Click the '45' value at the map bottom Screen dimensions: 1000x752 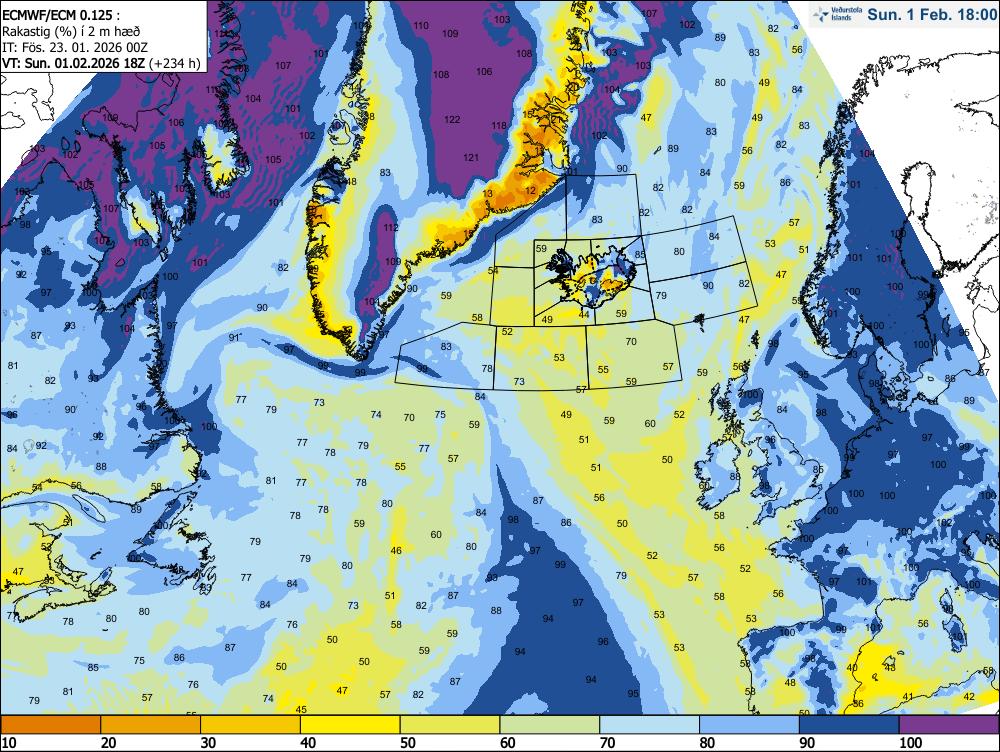coord(302,709)
